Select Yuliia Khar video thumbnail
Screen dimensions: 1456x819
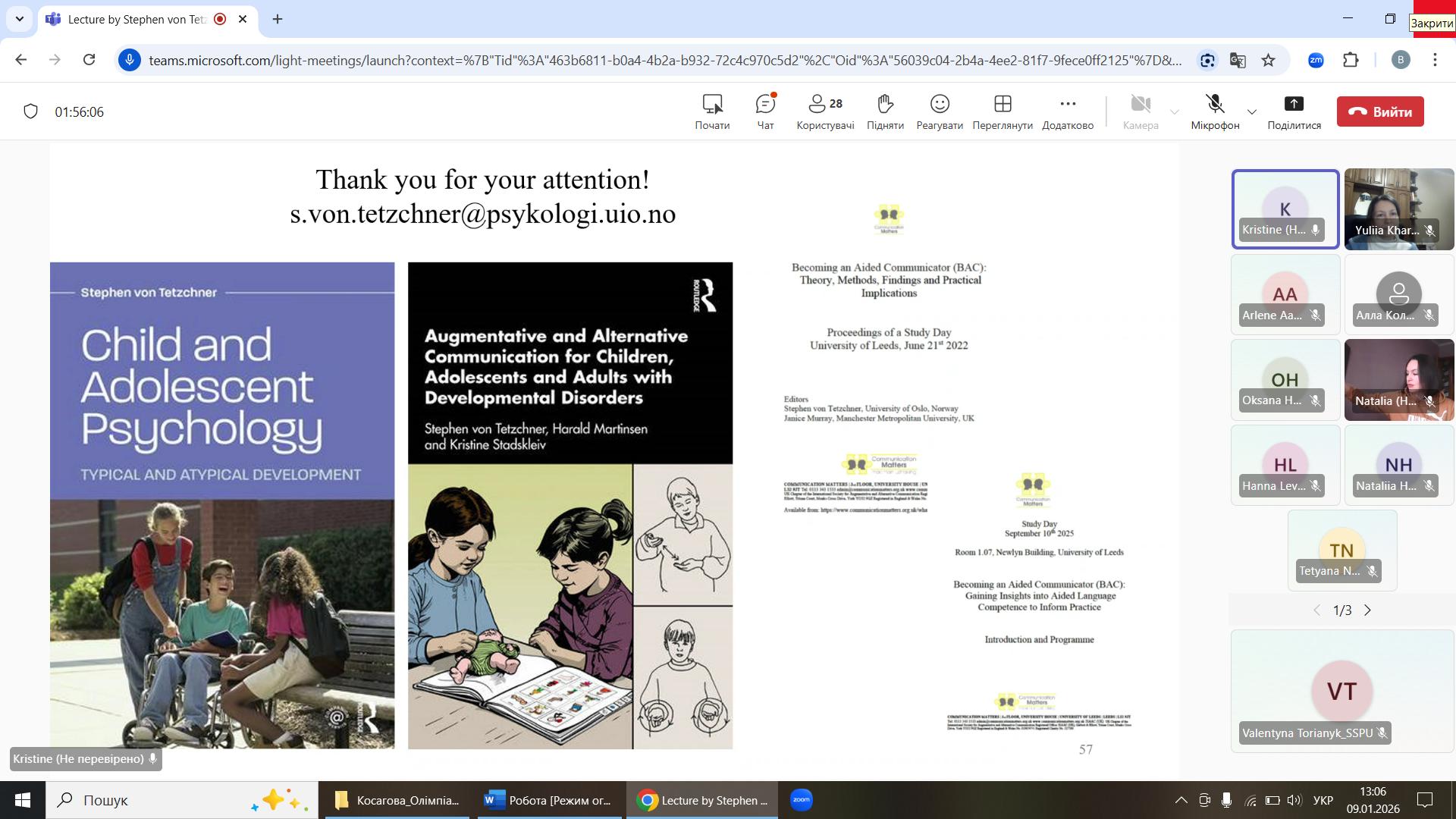pyautogui.click(x=1398, y=209)
